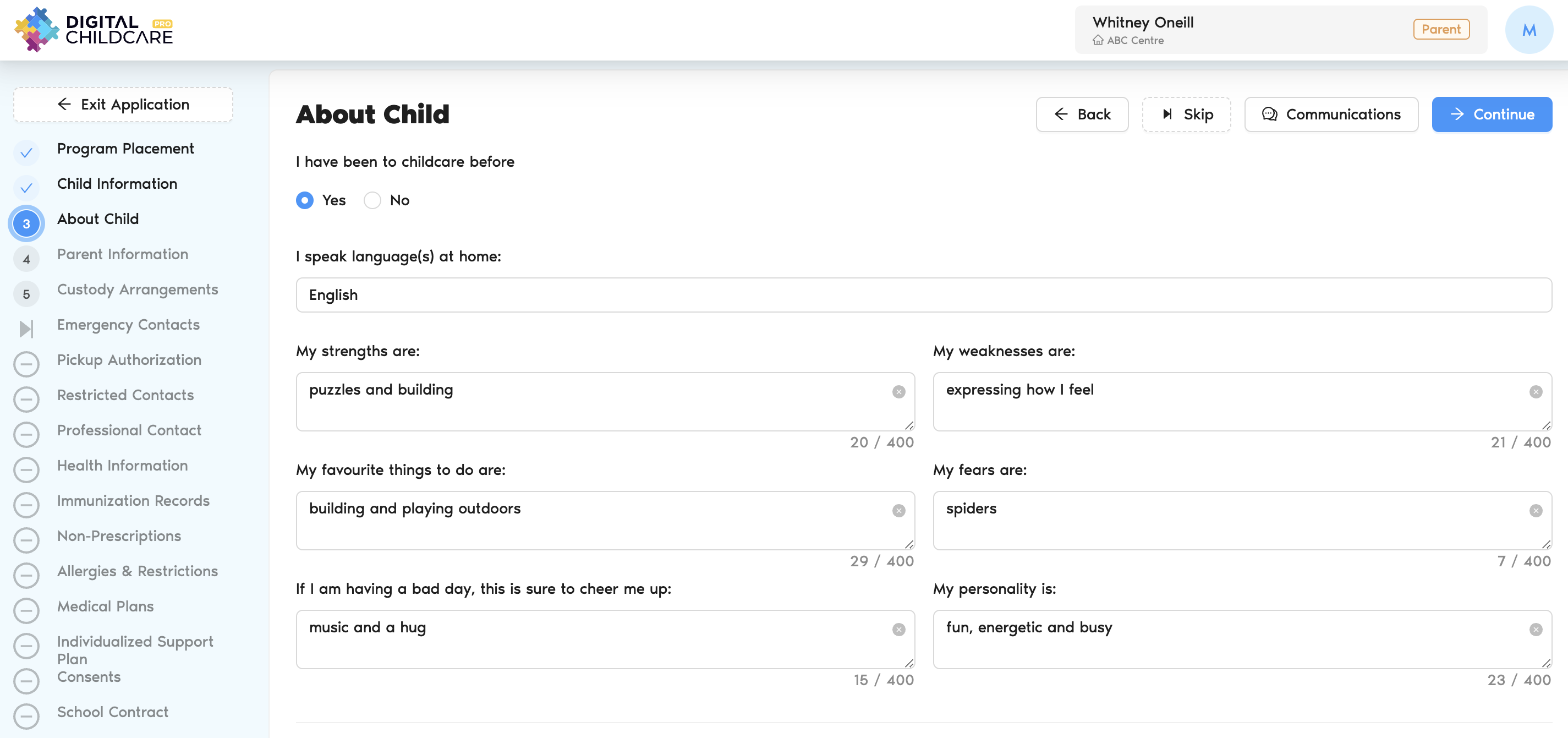The image size is (1568, 738).
Task: Click the skipped Emergency Contacts step icon
Action: coord(26,329)
